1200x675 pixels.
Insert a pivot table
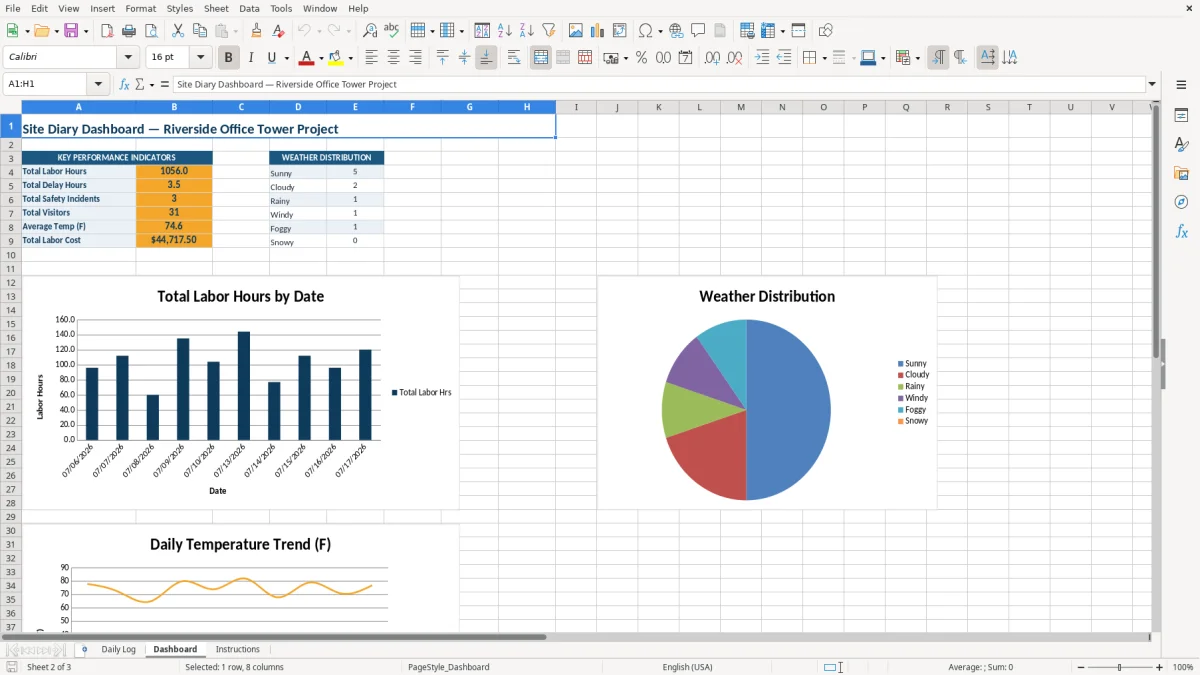coord(620,31)
